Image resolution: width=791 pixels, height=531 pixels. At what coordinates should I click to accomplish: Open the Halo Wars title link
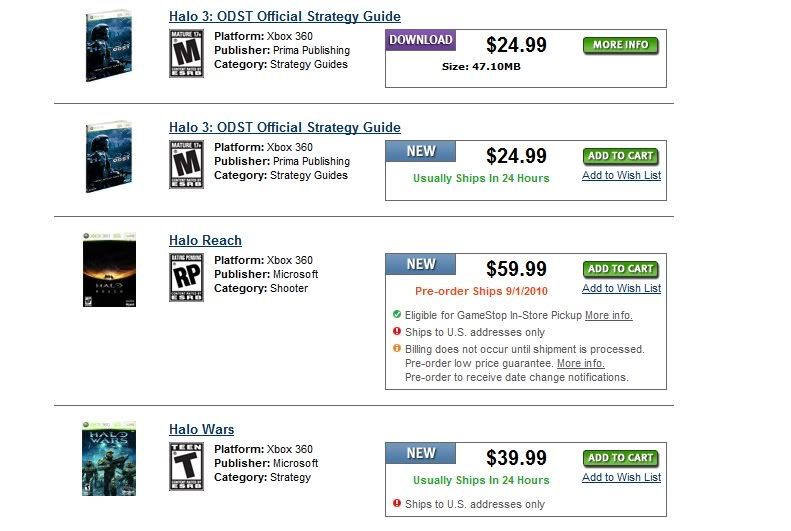coord(201,429)
